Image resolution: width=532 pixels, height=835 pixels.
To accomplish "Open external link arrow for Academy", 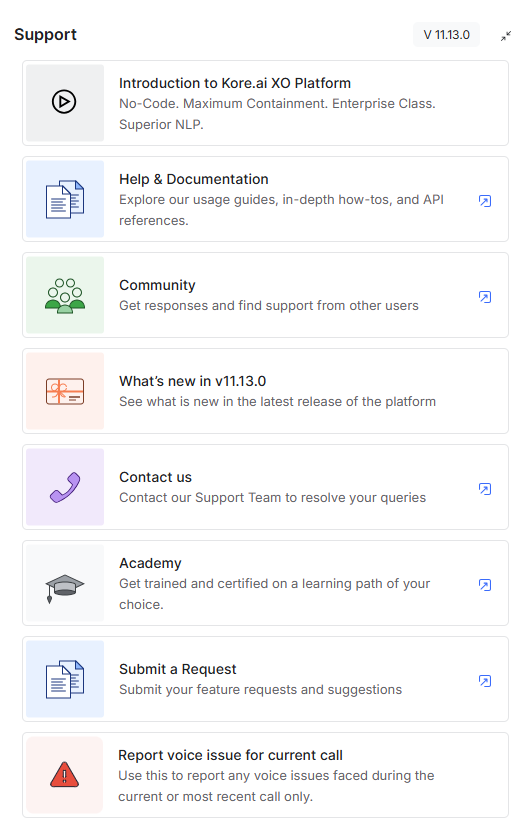I will (485, 585).
